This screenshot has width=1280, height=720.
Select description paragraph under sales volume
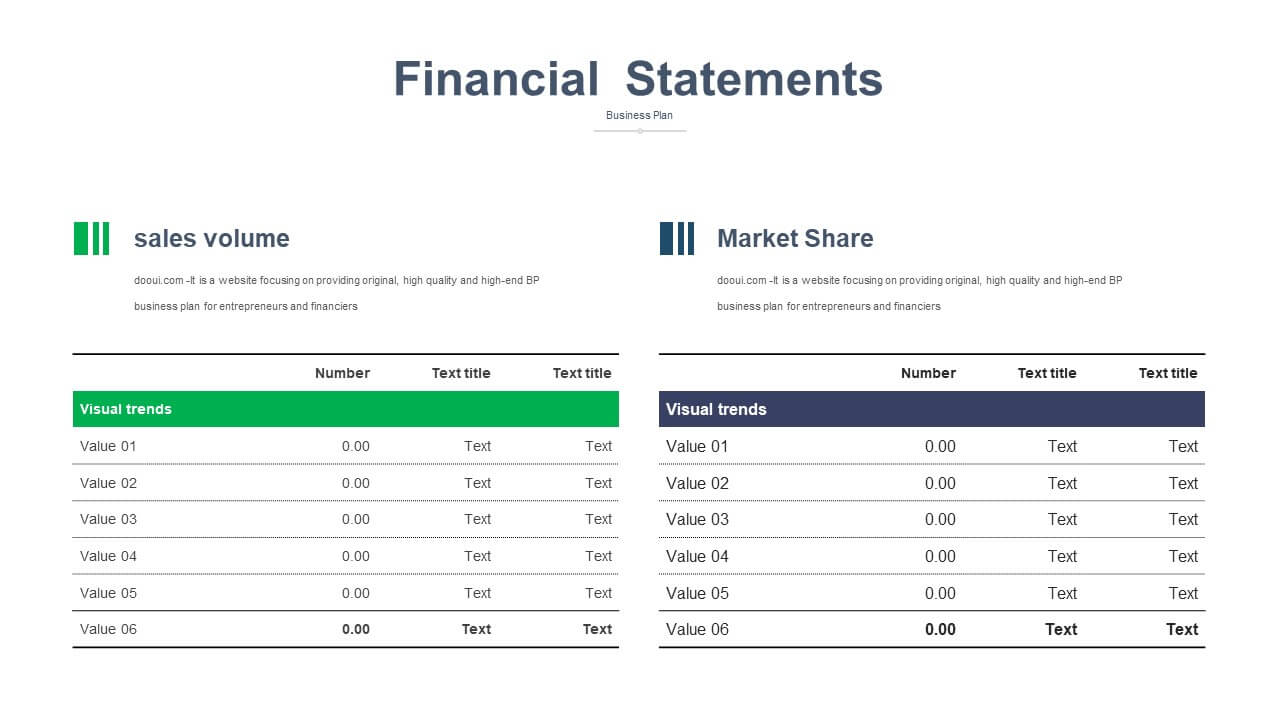(x=337, y=293)
